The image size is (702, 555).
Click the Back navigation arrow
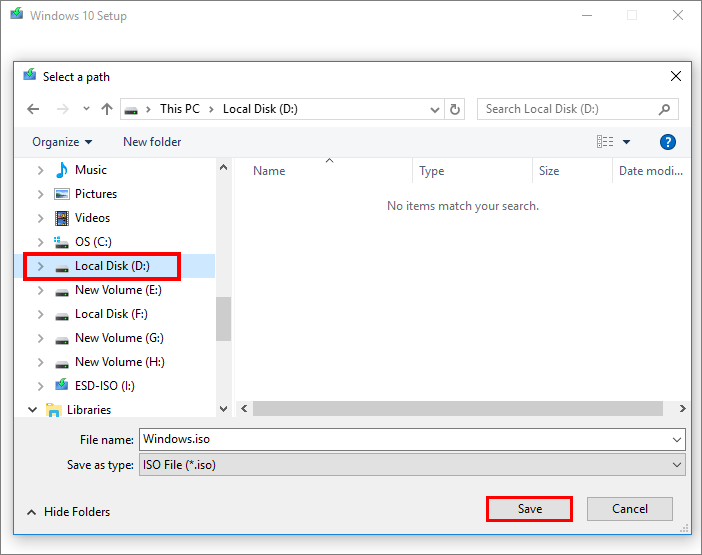click(33, 109)
